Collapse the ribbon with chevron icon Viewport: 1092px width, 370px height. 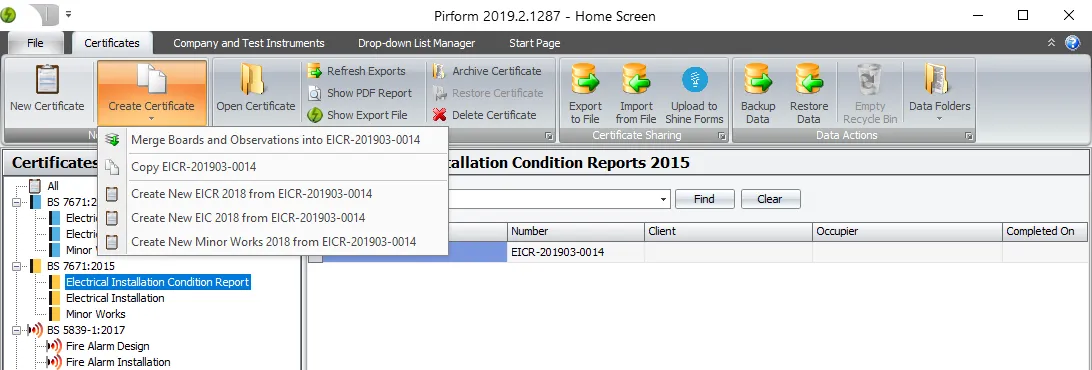pos(1052,43)
